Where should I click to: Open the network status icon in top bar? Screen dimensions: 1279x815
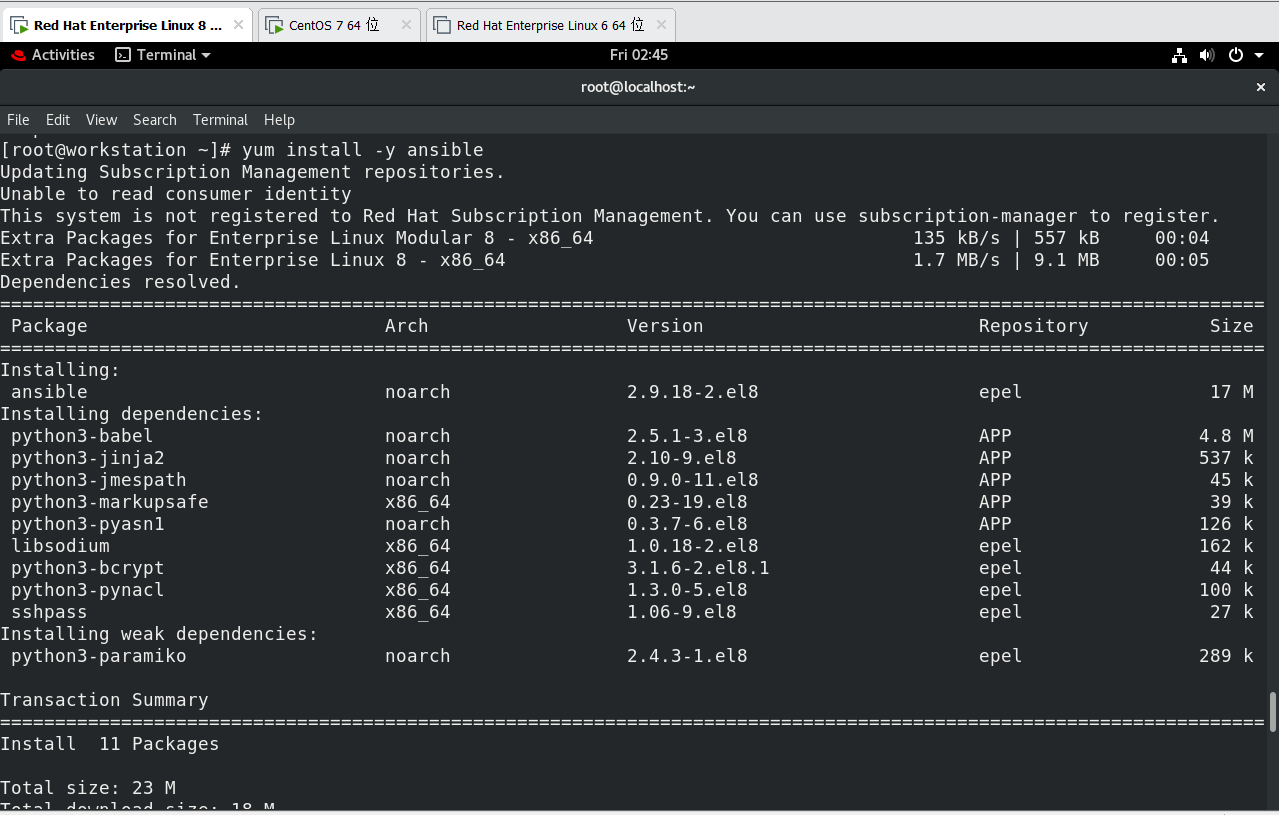1179,55
